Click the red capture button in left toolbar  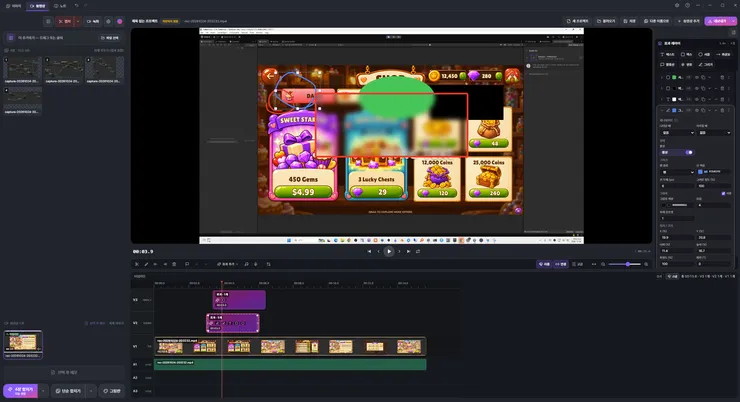[x=65, y=21]
